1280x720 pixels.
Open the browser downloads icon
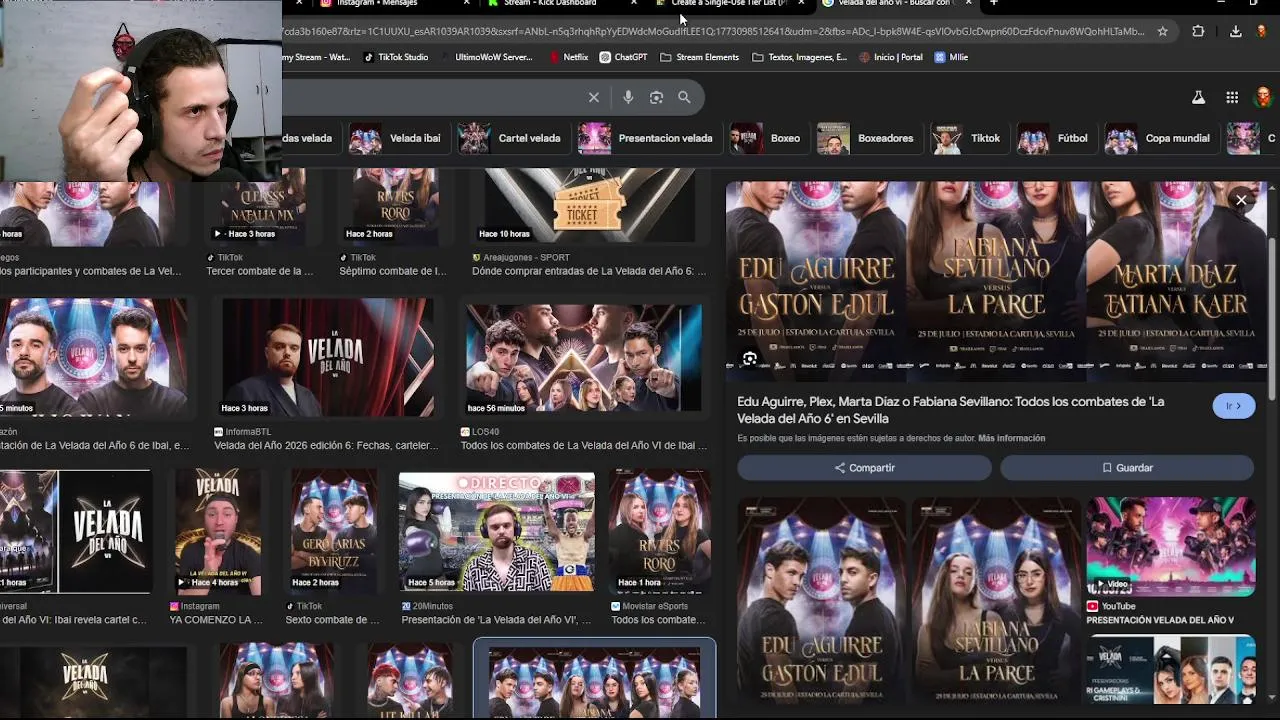click(x=1235, y=31)
